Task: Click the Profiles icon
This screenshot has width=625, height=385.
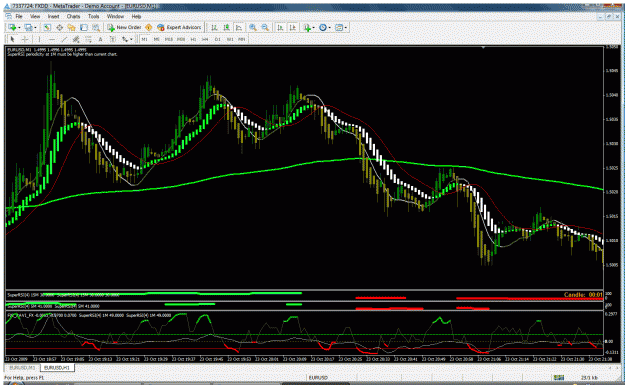Action: click(28, 28)
